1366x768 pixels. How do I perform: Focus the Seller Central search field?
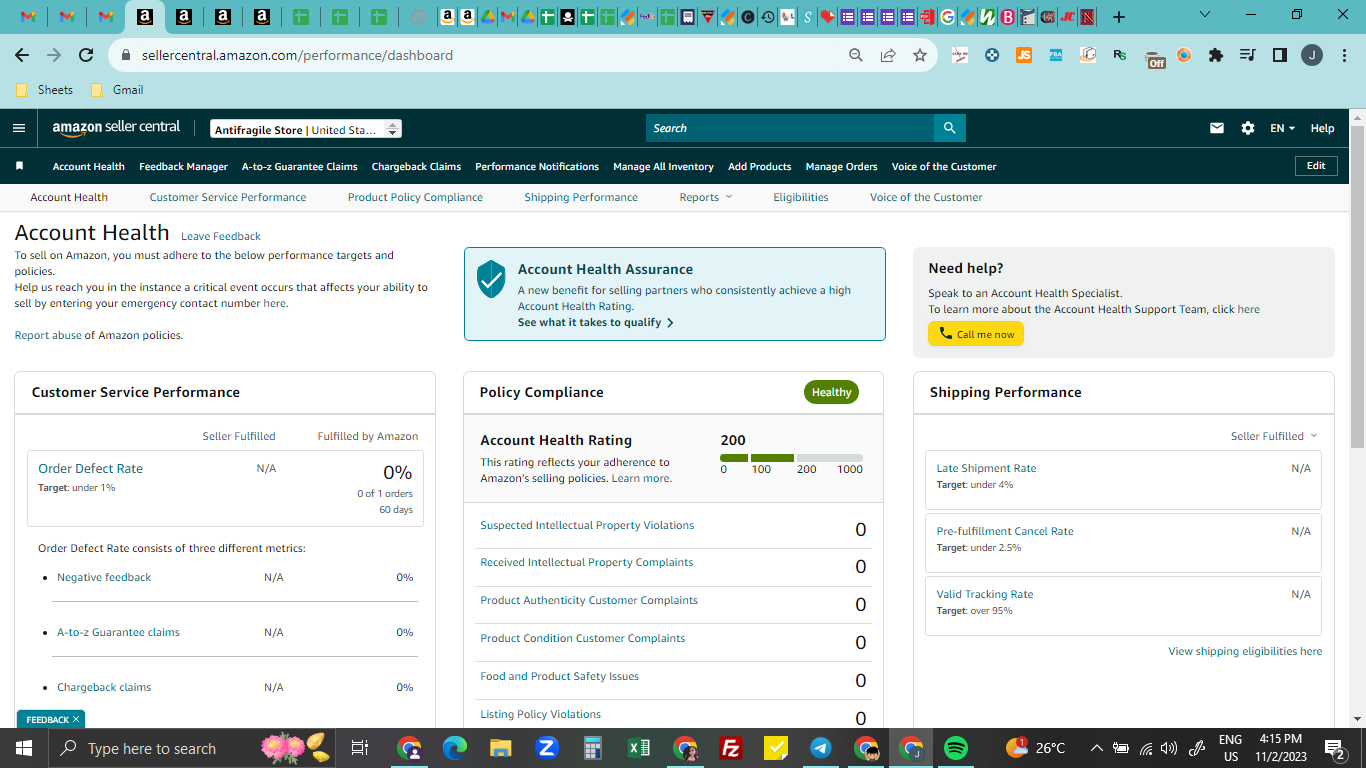[x=790, y=128]
